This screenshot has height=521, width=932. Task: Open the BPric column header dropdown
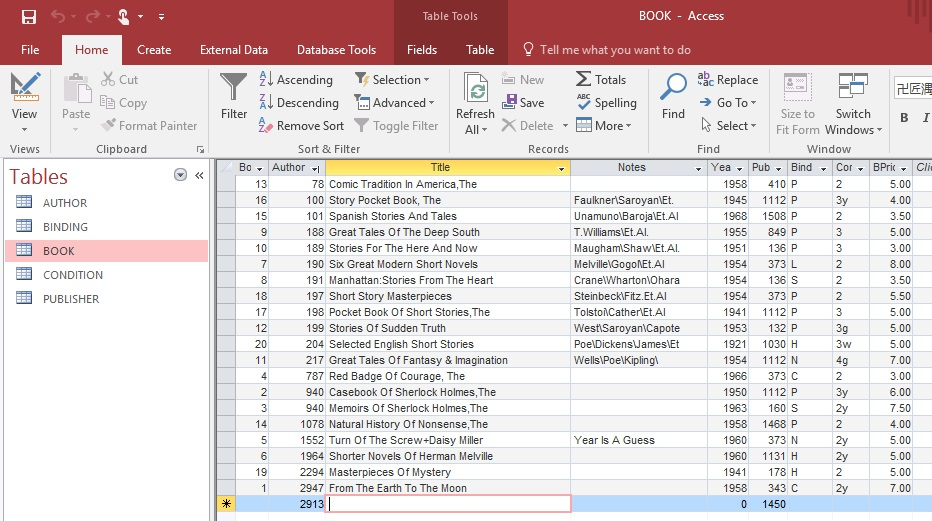point(903,169)
